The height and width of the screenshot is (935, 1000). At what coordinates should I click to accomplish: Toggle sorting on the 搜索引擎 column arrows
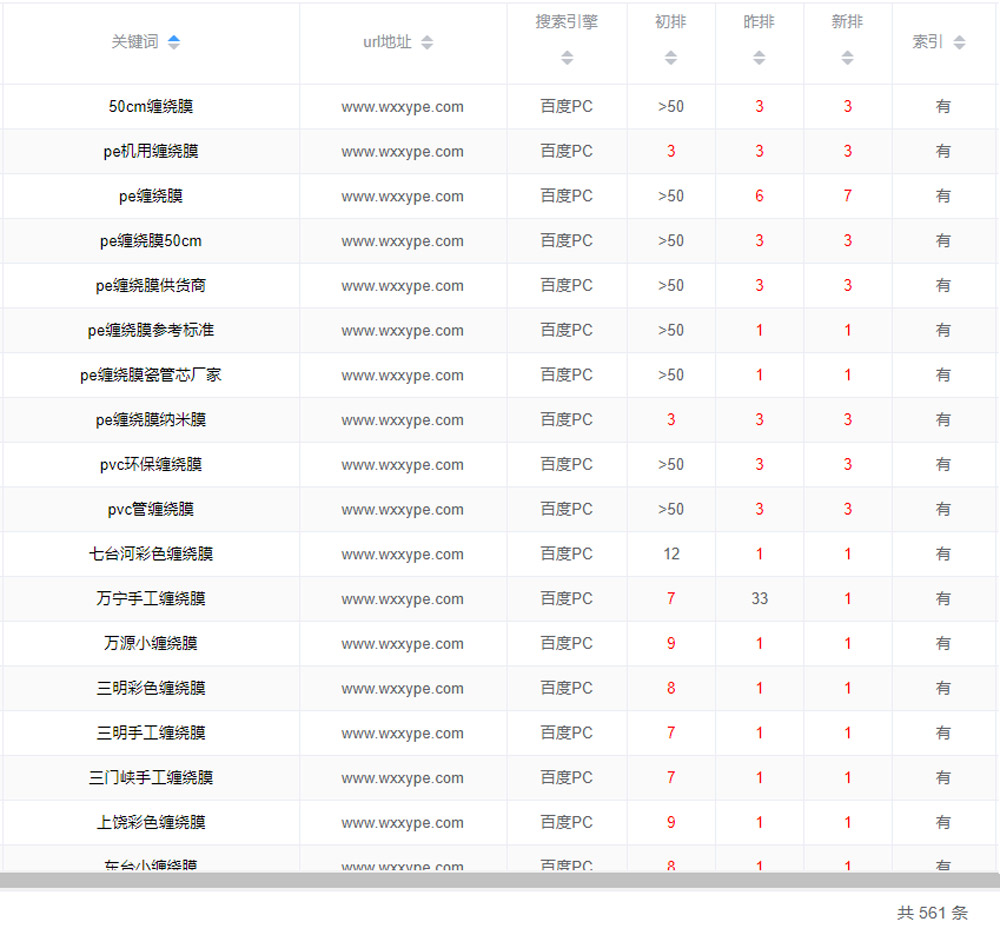[567, 58]
